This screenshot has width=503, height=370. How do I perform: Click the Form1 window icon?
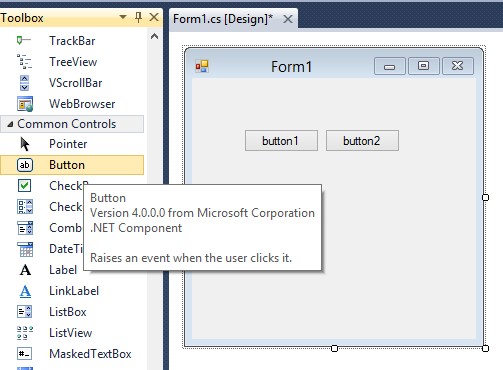[202, 66]
